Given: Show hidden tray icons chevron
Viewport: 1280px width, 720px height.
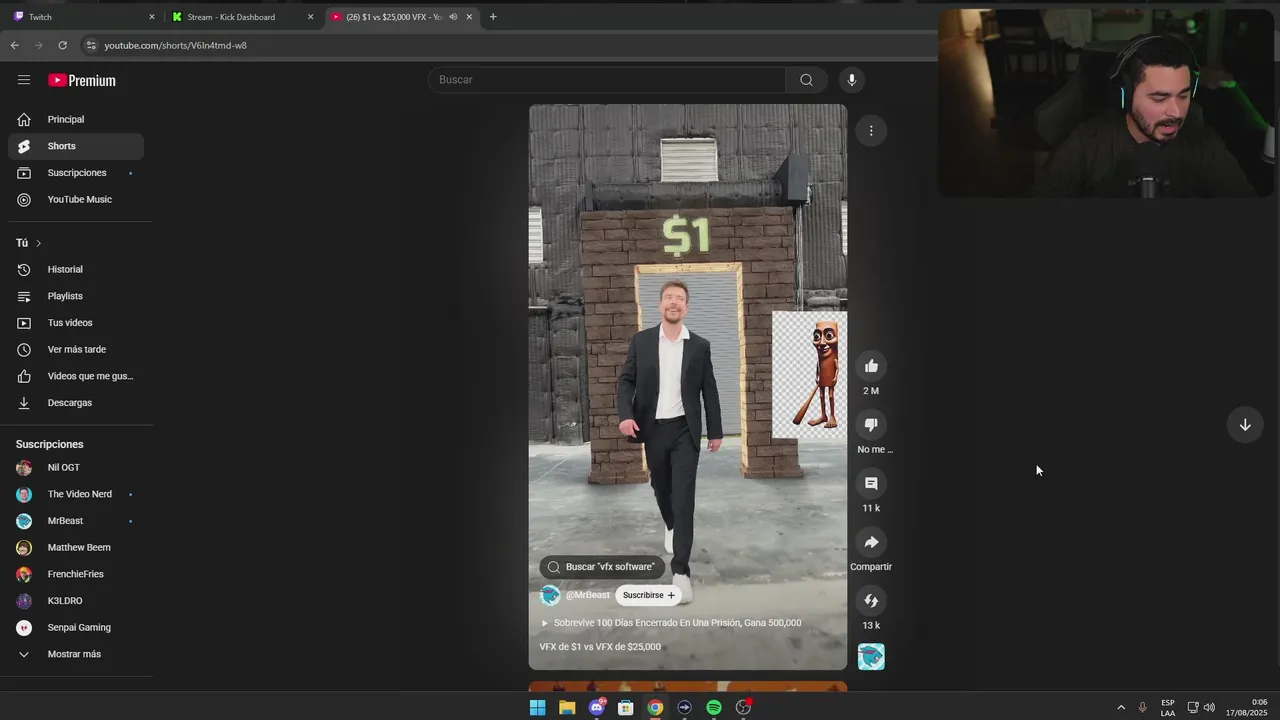Looking at the screenshot, I should pos(1121,707).
